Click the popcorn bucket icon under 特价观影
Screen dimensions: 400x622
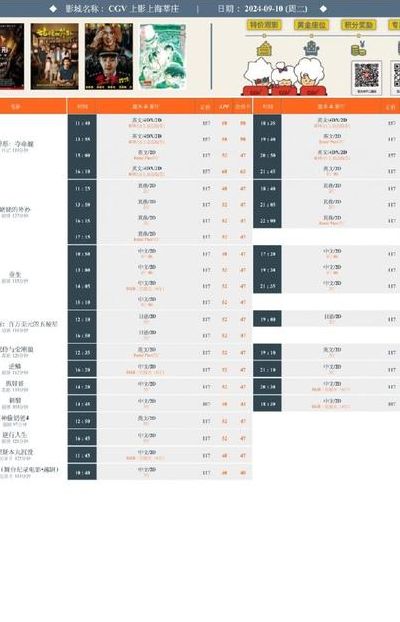[x=264, y=49]
